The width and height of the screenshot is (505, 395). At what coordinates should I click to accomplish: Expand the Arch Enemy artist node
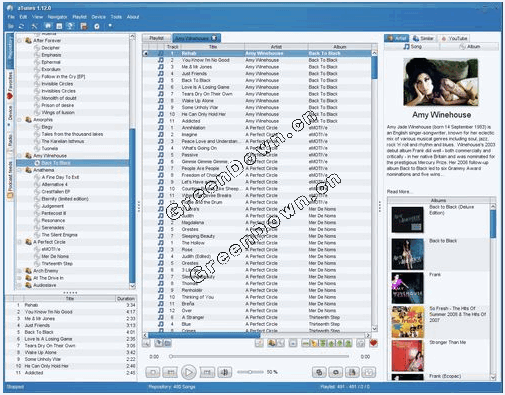20,271
